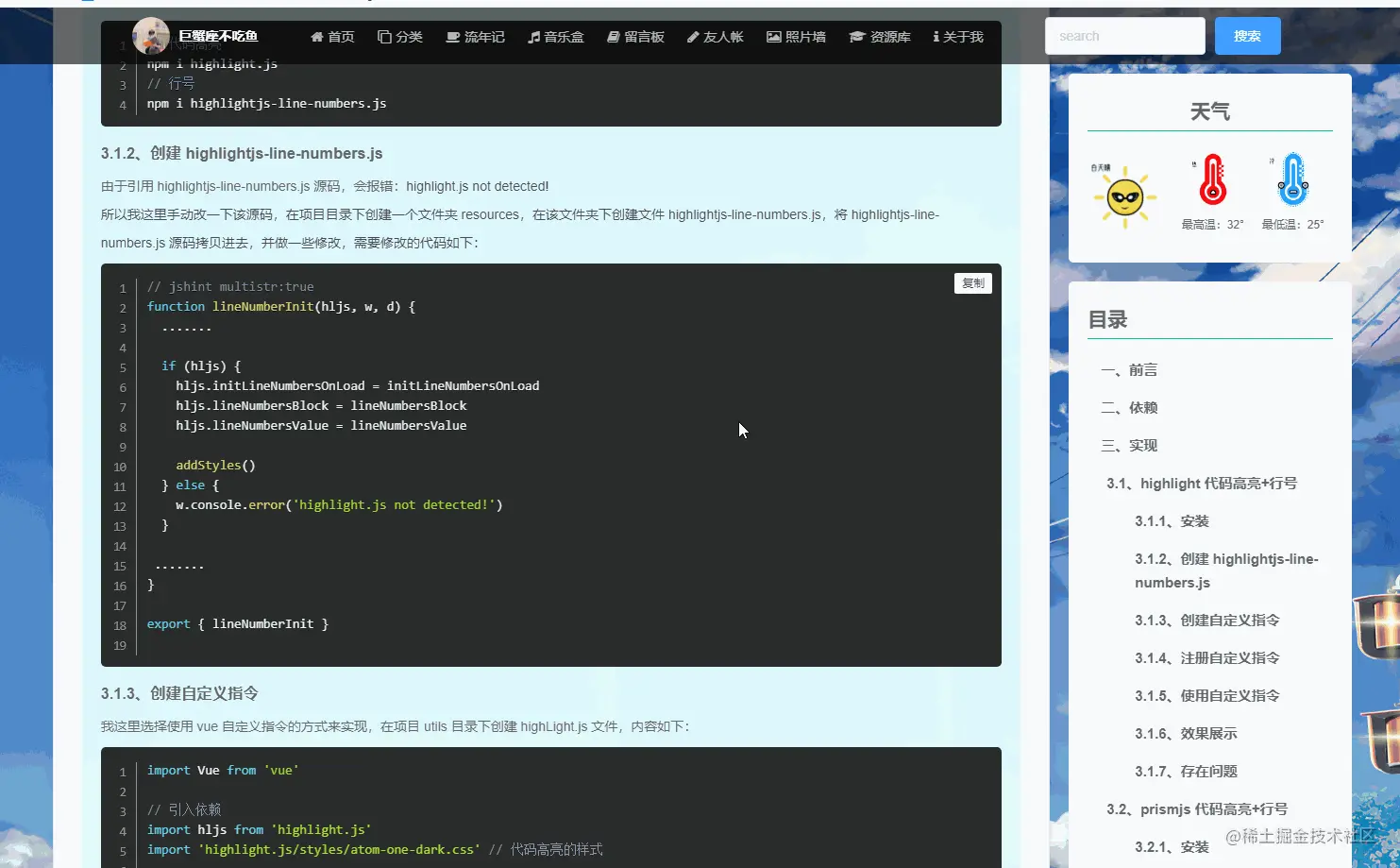This screenshot has height=868, width=1400.
Task: Click the paragraph starting '我这里选择使用 vue 自定义指令'
Action: pos(396,727)
